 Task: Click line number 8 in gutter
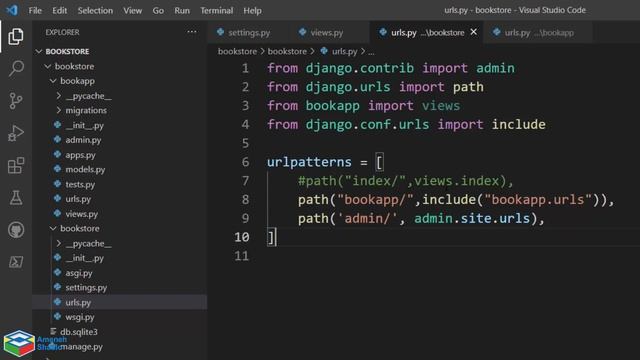[245, 200]
